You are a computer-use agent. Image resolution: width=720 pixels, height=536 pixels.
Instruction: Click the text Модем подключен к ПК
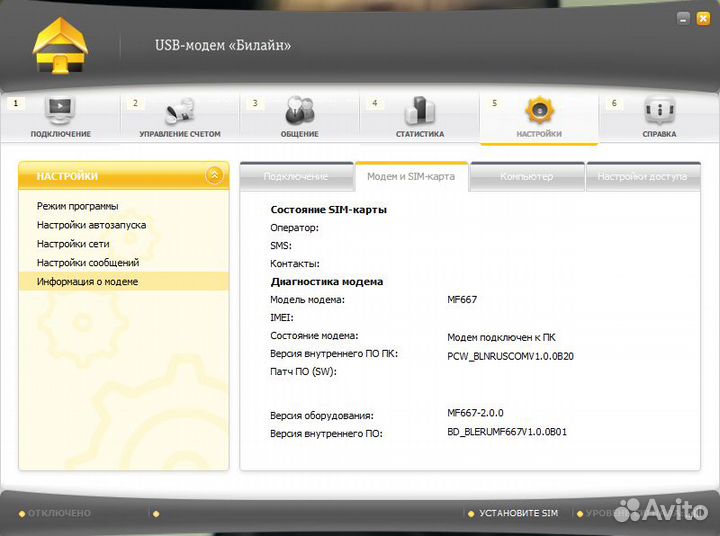click(x=501, y=338)
